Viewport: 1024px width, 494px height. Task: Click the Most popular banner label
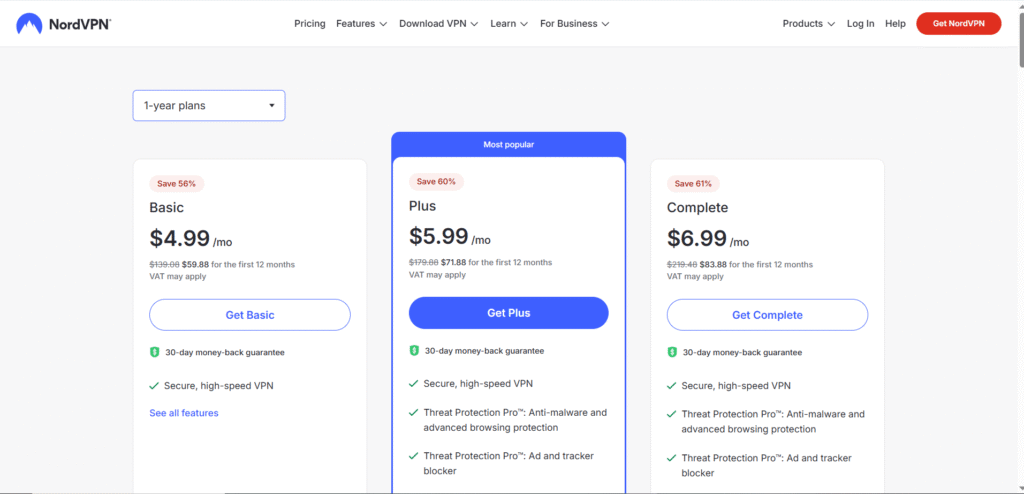click(x=508, y=144)
